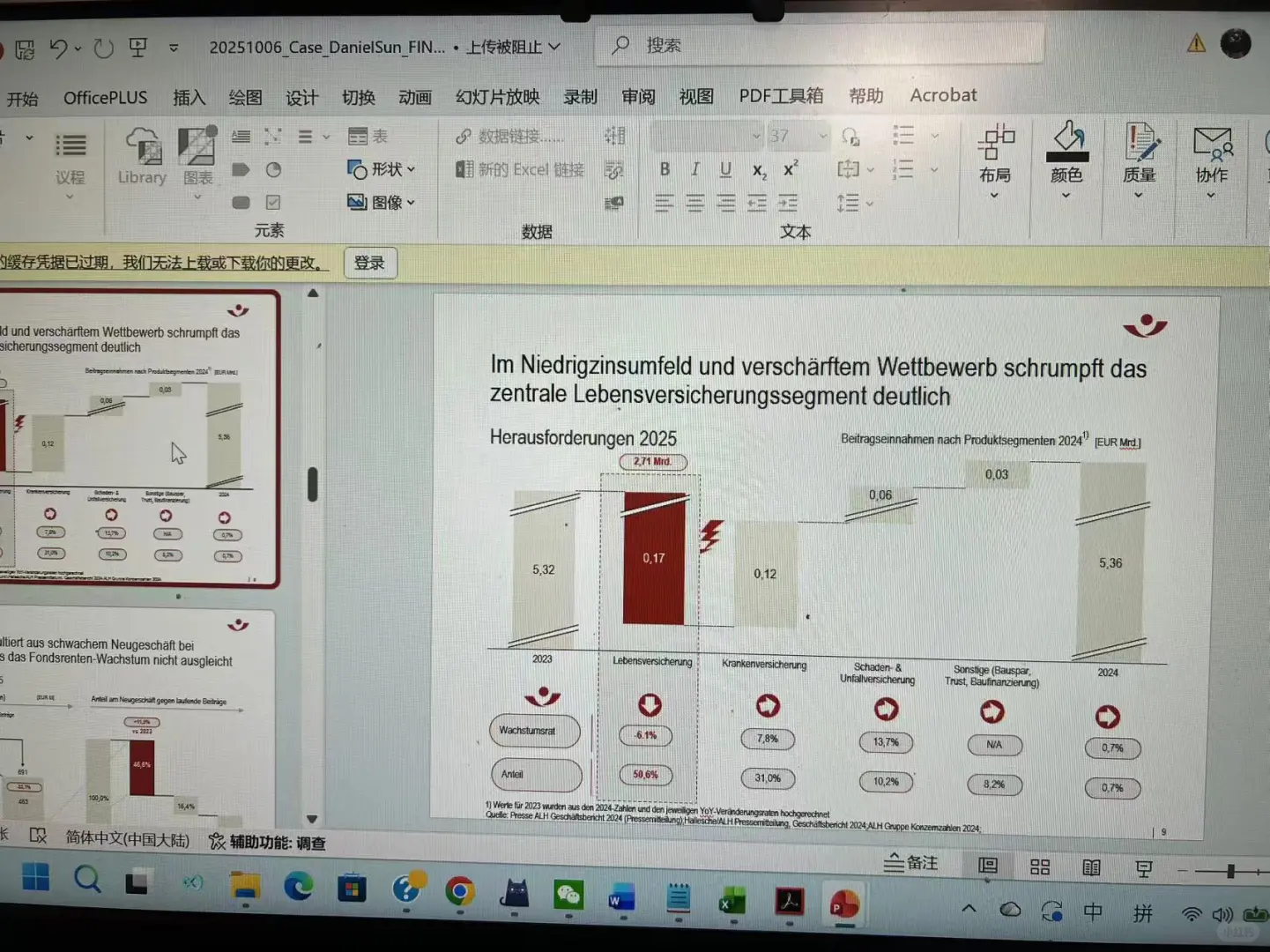This screenshot has width=1270, height=952.
Task: Click the 数据链接 button
Action: pyautogui.click(x=510, y=137)
